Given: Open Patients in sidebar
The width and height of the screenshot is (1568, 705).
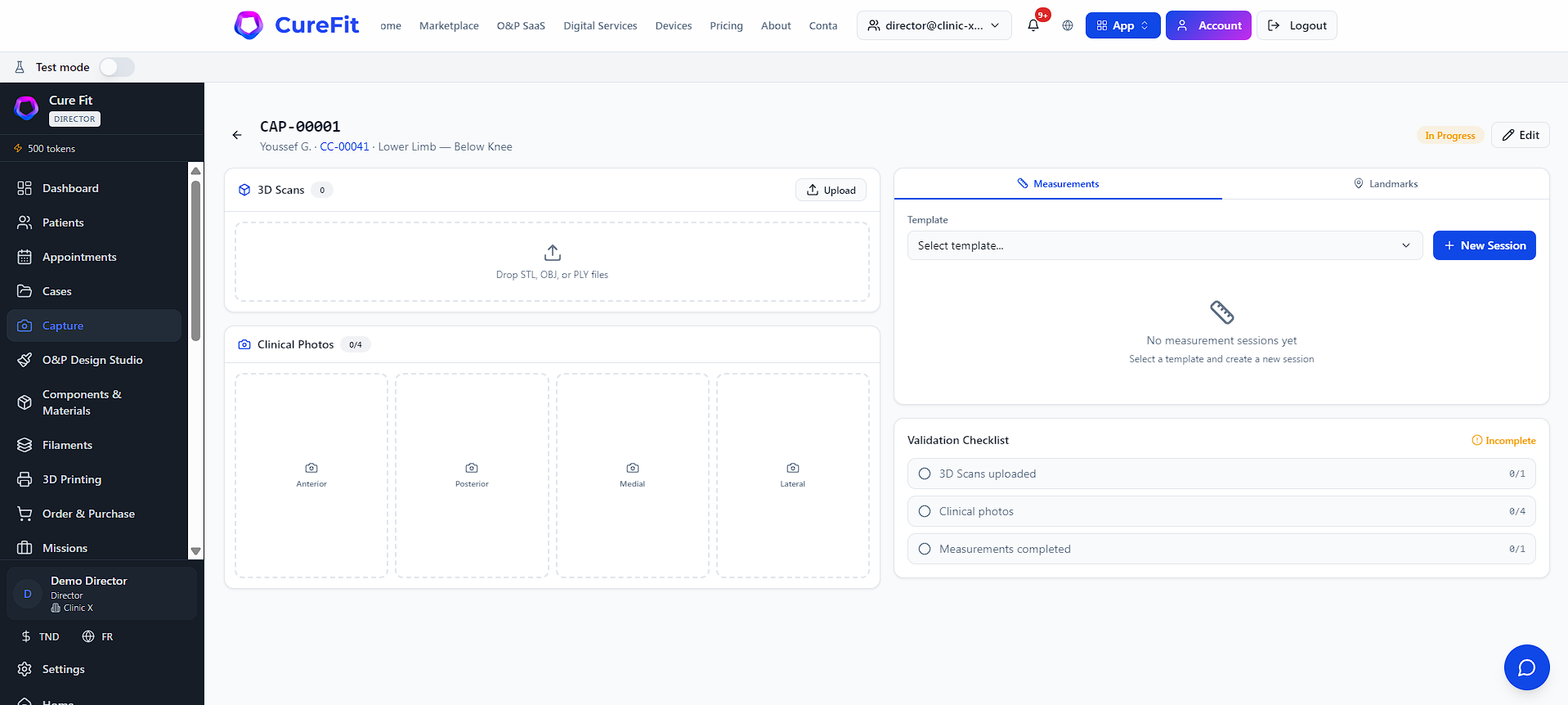Looking at the screenshot, I should tap(94, 222).
